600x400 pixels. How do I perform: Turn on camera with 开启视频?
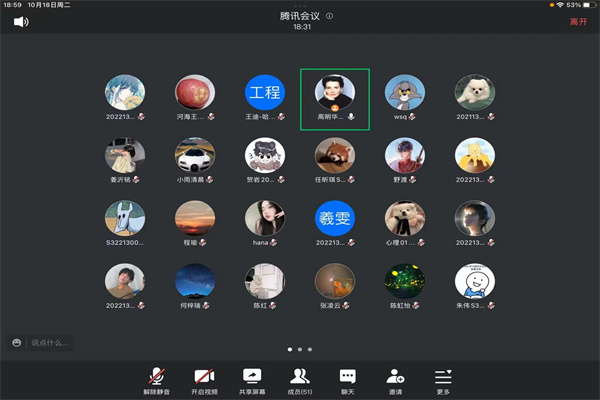pos(204,378)
